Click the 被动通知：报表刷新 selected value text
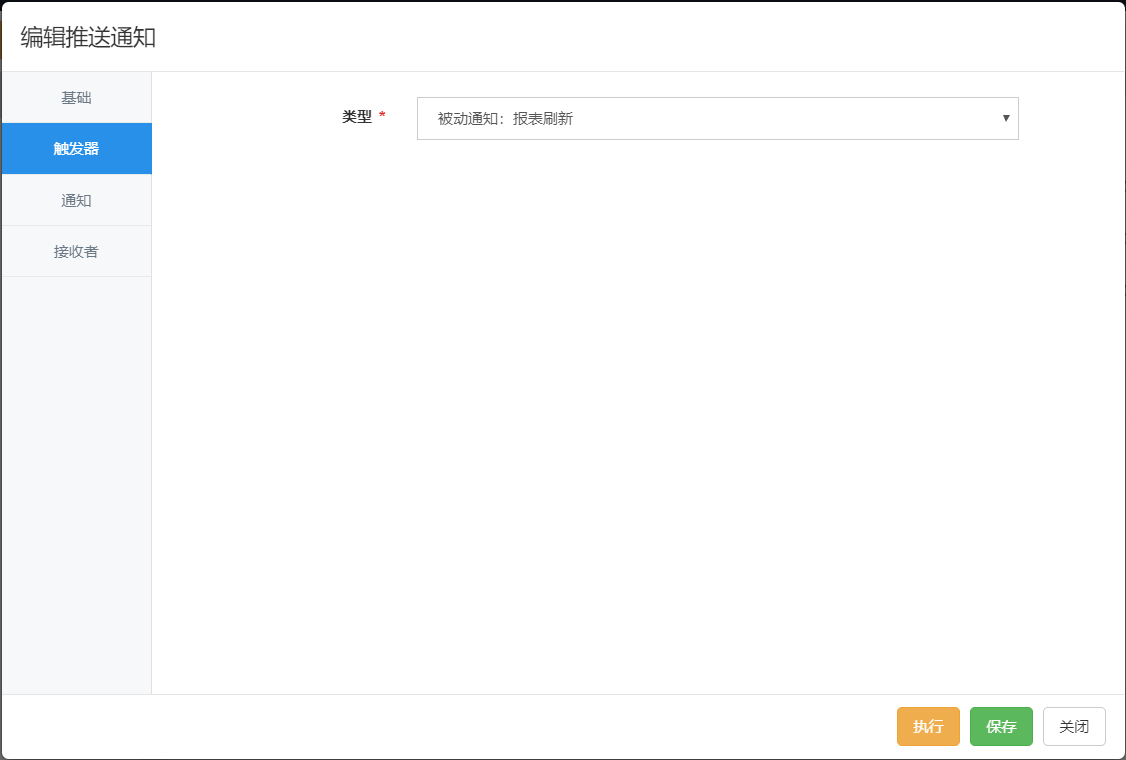1126x760 pixels. pyautogui.click(x=505, y=119)
